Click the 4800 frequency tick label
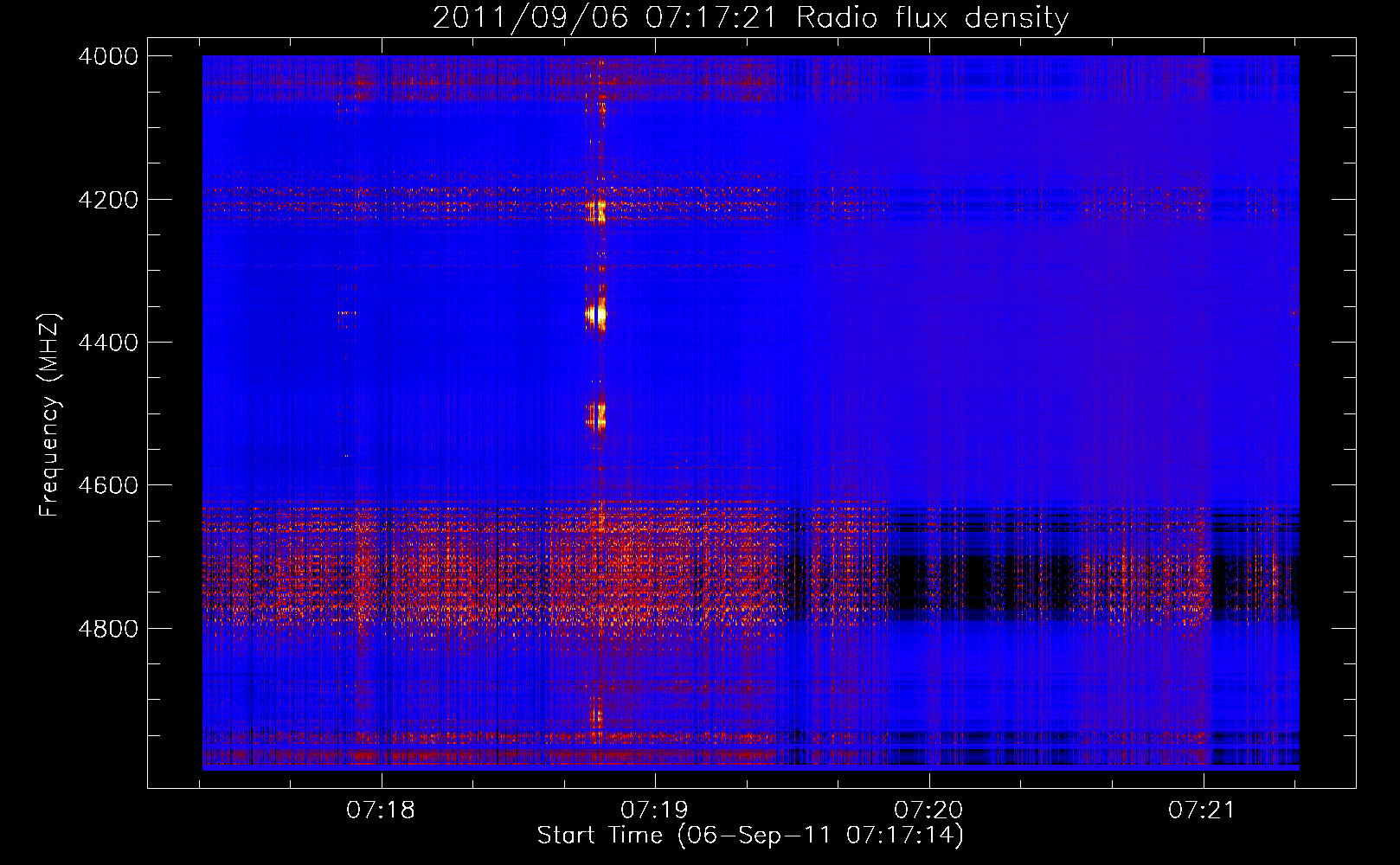1400x865 pixels. coord(108,629)
